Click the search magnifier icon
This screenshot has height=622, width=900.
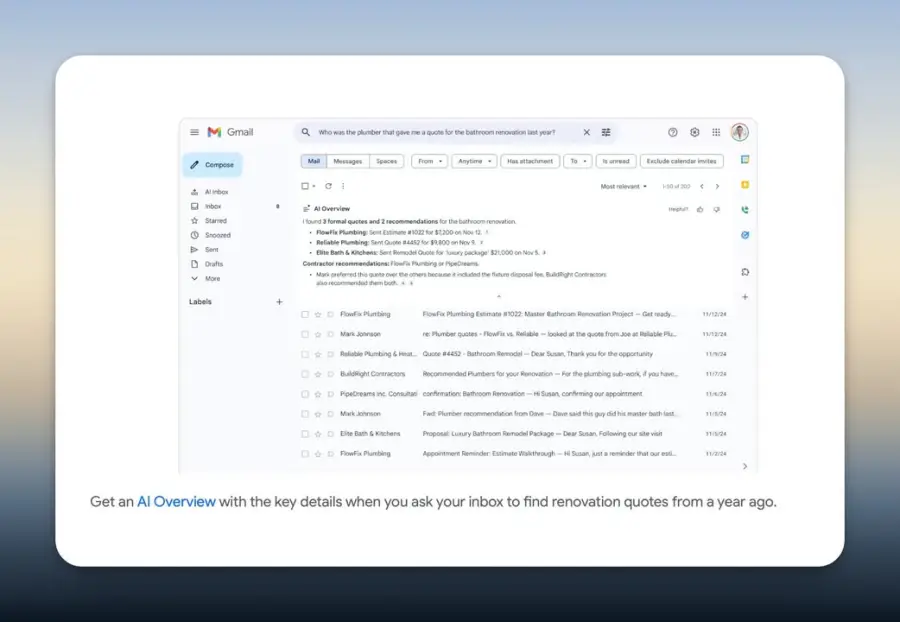tap(306, 132)
